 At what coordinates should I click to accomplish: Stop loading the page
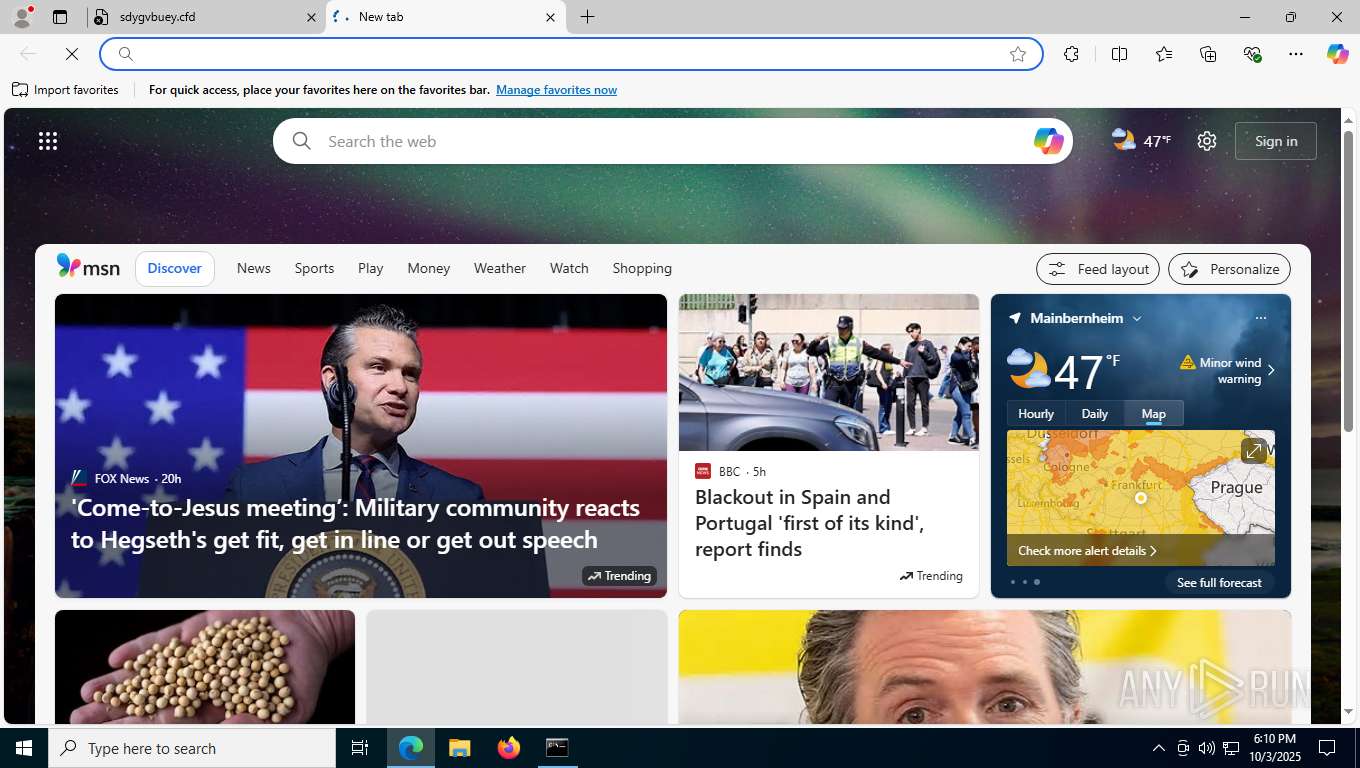point(72,54)
